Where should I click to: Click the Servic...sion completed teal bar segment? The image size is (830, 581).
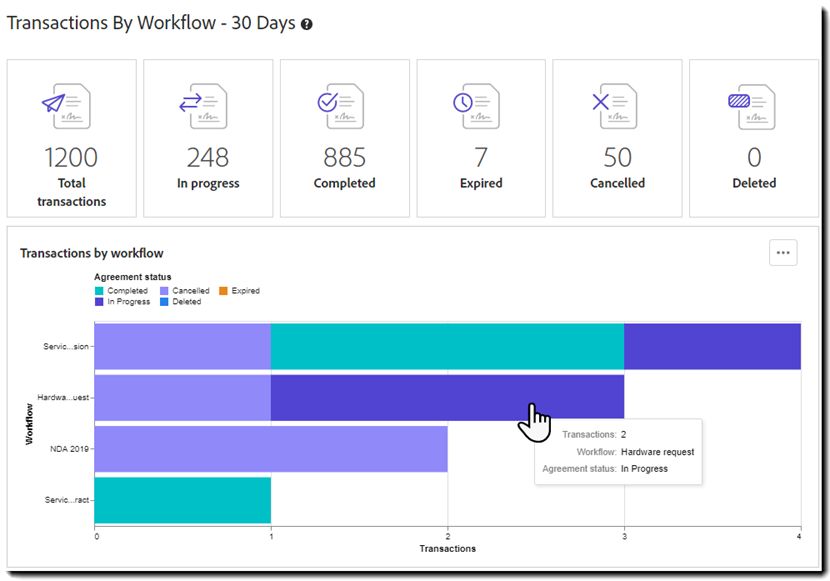click(447, 346)
